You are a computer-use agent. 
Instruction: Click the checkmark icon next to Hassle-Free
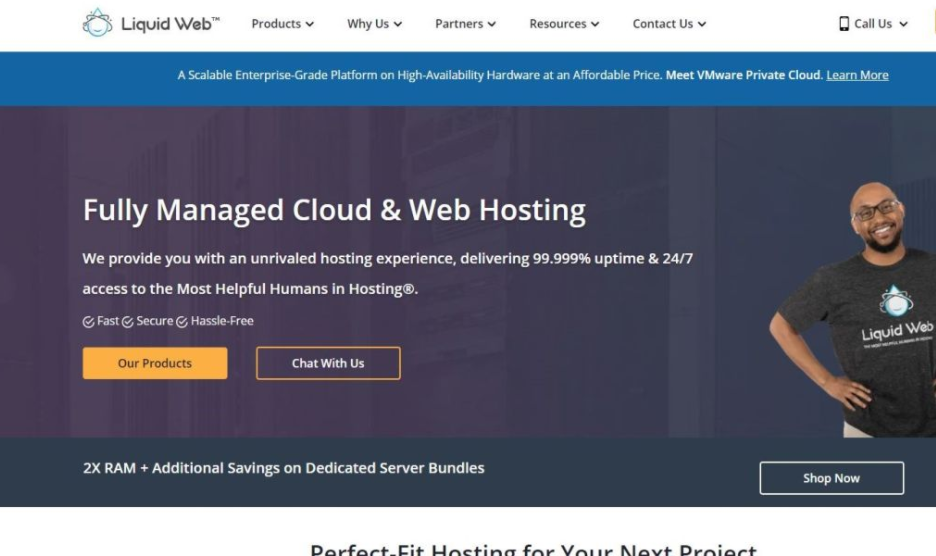182,322
